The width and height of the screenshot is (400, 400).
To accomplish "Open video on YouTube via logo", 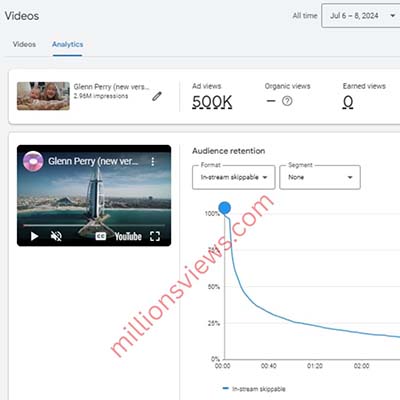I will coord(128,236).
